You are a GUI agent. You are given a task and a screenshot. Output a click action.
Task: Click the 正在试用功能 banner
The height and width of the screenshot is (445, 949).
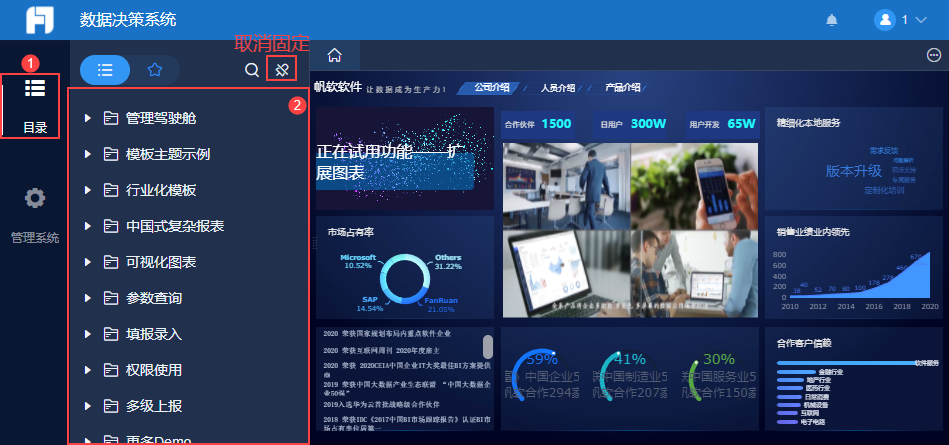[x=405, y=159]
